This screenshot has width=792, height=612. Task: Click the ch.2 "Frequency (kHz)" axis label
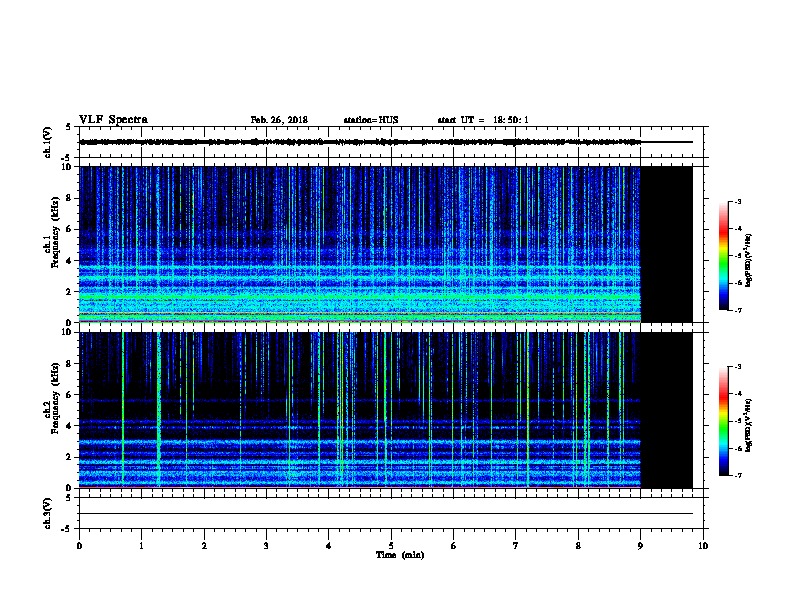tap(55, 398)
